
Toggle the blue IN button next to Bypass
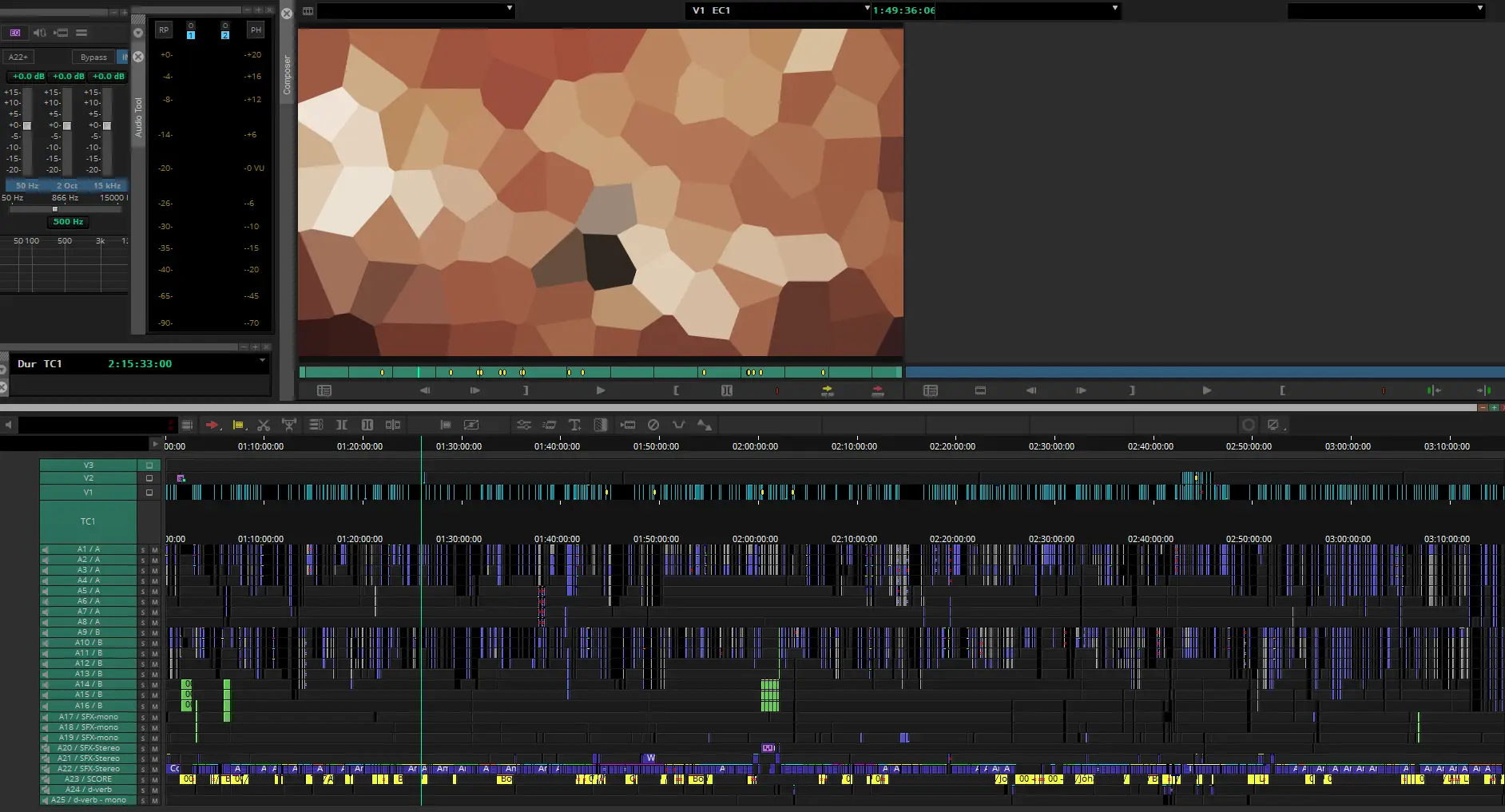[x=123, y=57]
